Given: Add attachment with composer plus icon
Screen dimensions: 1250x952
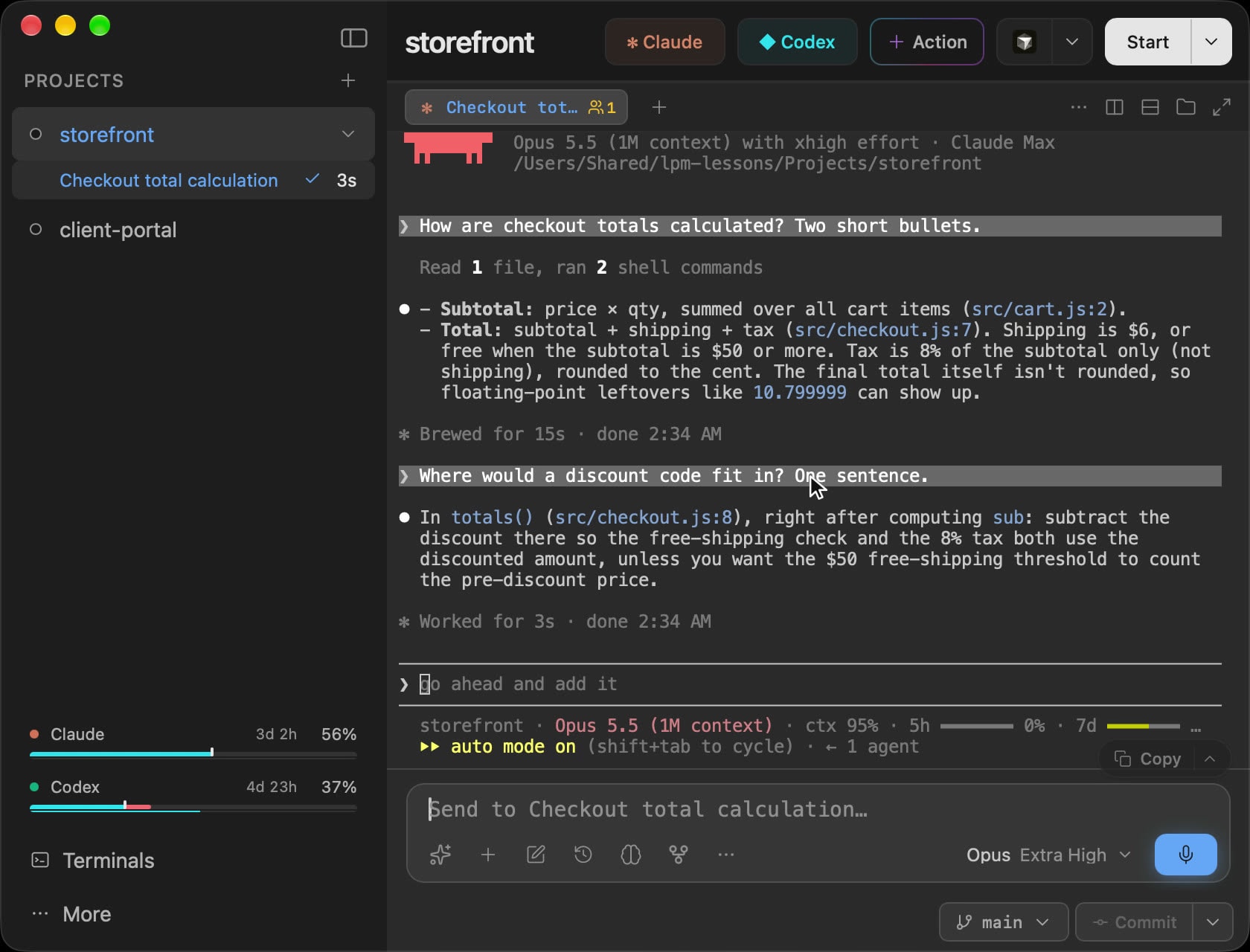Looking at the screenshot, I should click(x=488, y=855).
